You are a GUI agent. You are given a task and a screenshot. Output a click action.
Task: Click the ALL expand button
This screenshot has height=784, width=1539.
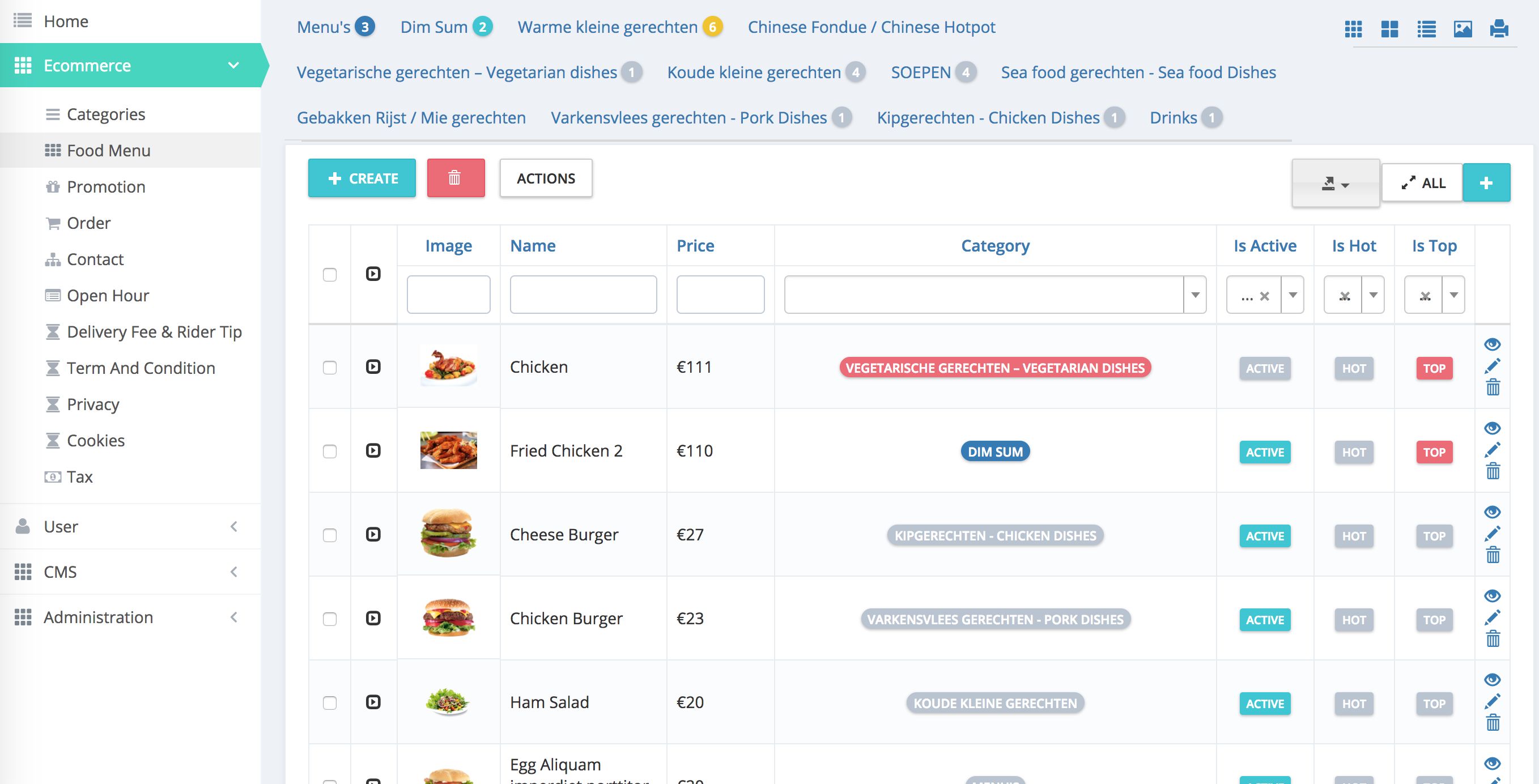point(1422,183)
